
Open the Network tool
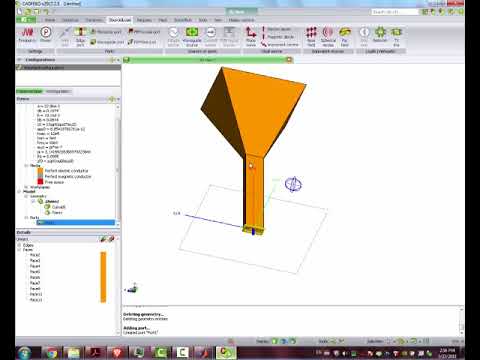click(380, 35)
